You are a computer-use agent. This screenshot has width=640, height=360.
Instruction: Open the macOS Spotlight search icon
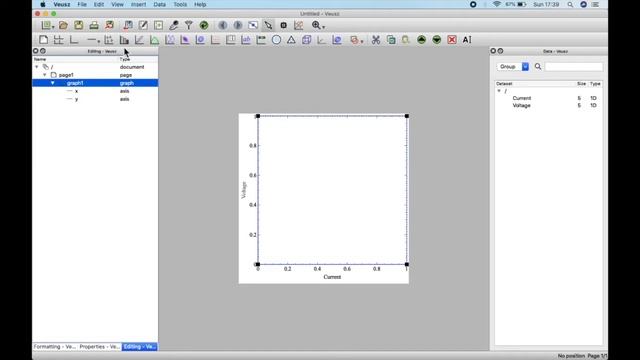pos(570,4)
